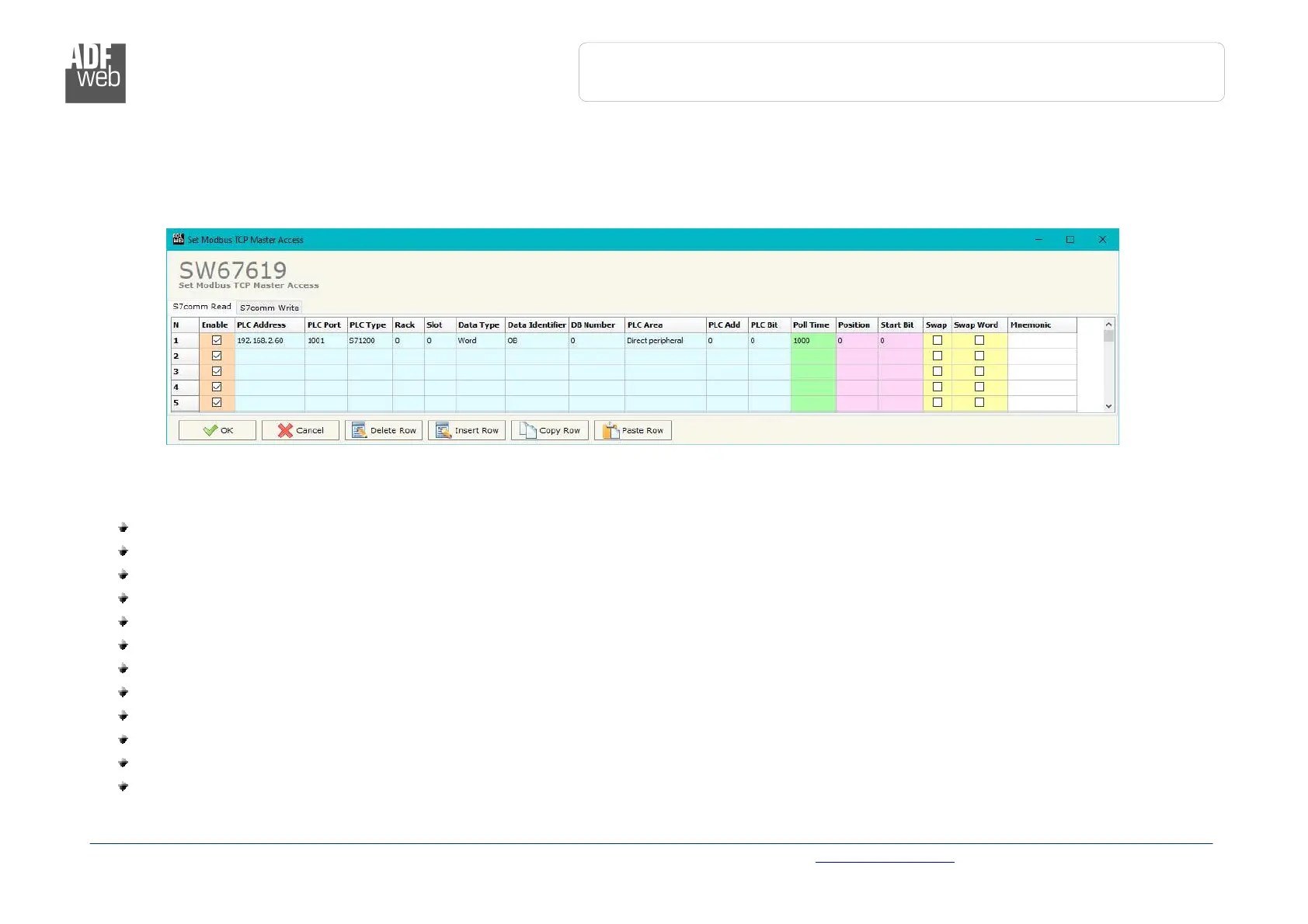Click the Mnemonic cell in row 1
Screen dimensions: 1308x924
point(1042,341)
